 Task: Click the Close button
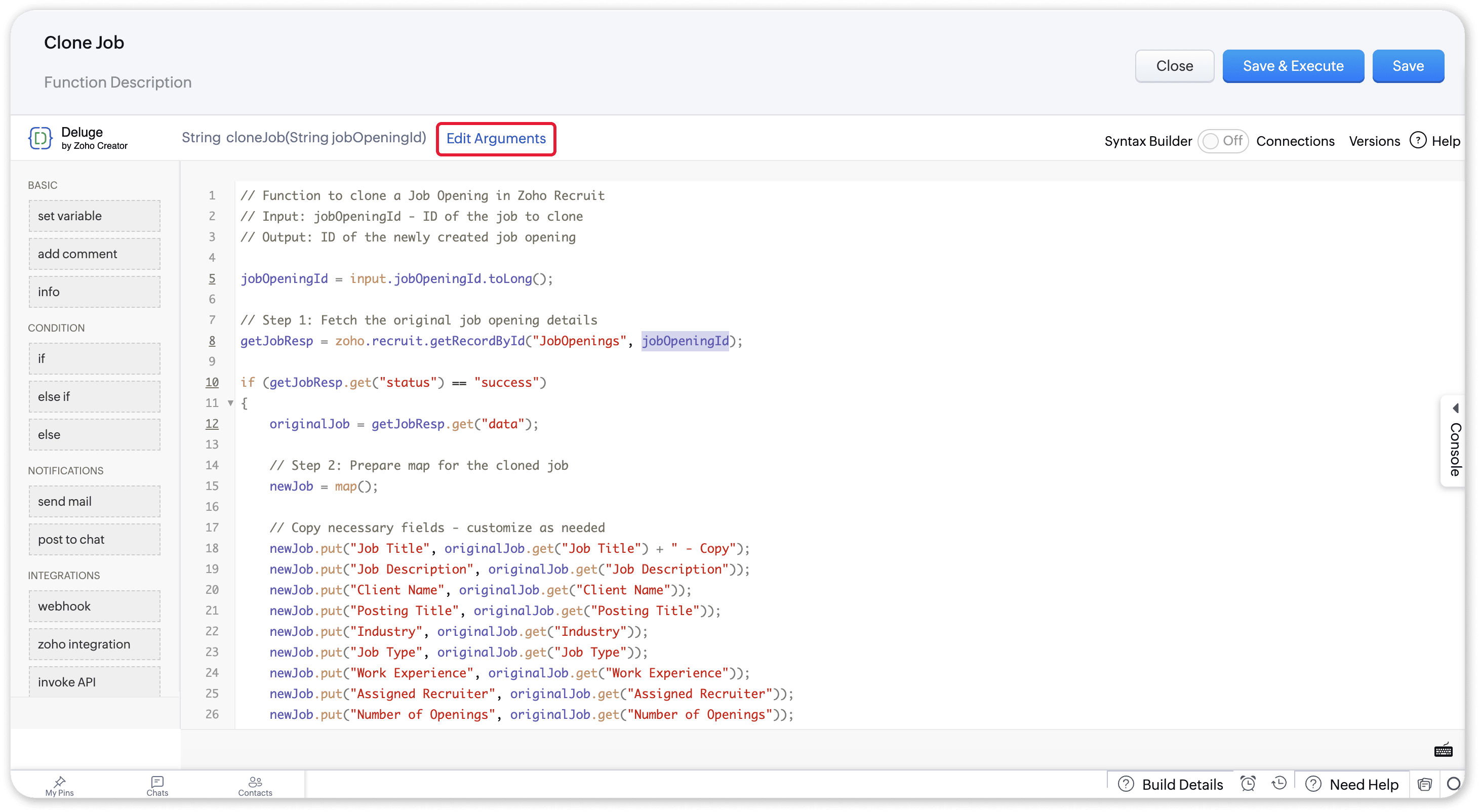click(1174, 66)
